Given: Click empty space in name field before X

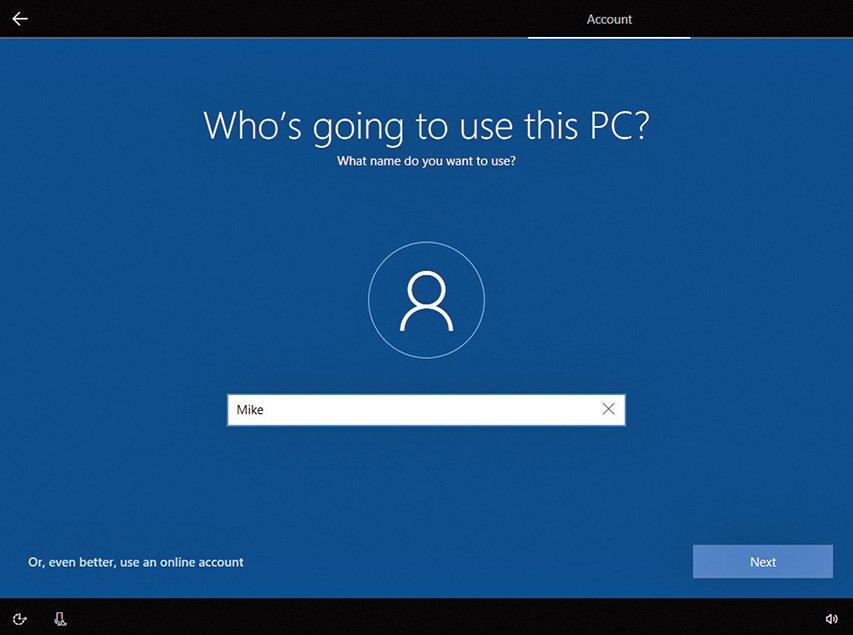Looking at the screenshot, I should (500, 409).
